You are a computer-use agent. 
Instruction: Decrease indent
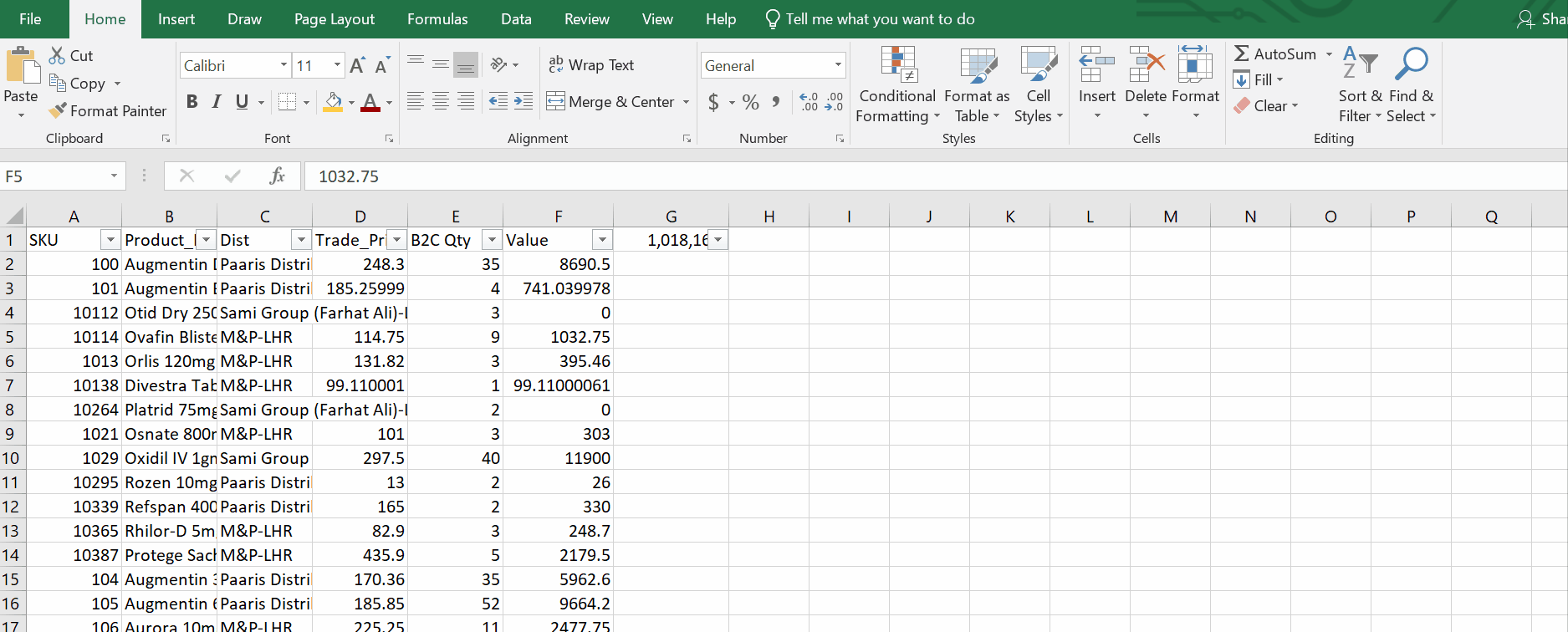click(498, 102)
